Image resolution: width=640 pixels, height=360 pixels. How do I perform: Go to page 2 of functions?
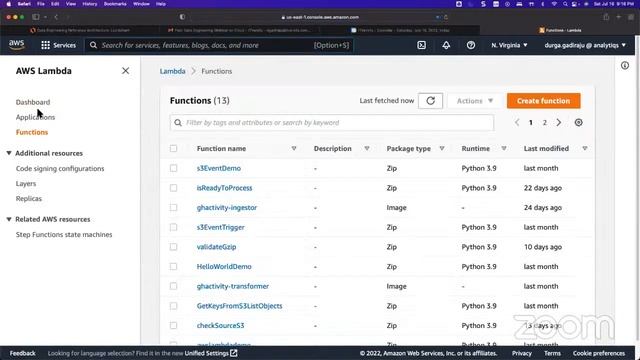[x=544, y=122]
